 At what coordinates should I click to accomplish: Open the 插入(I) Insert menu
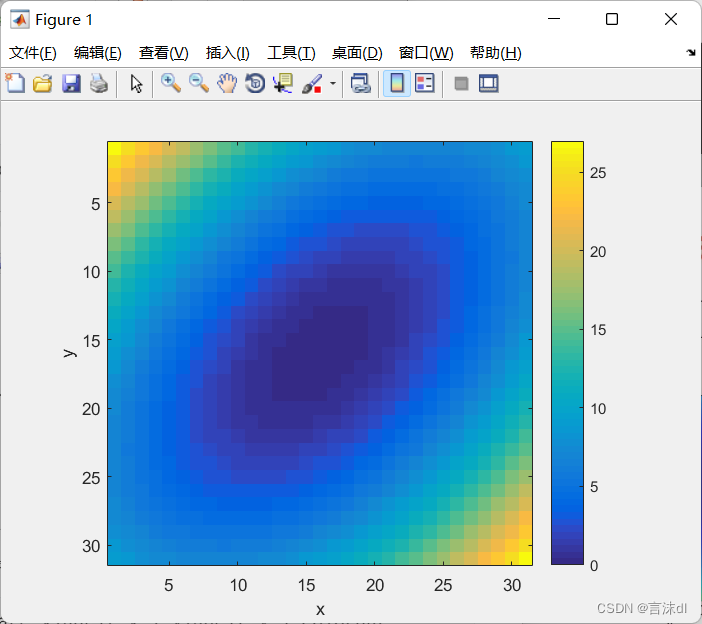point(227,53)
